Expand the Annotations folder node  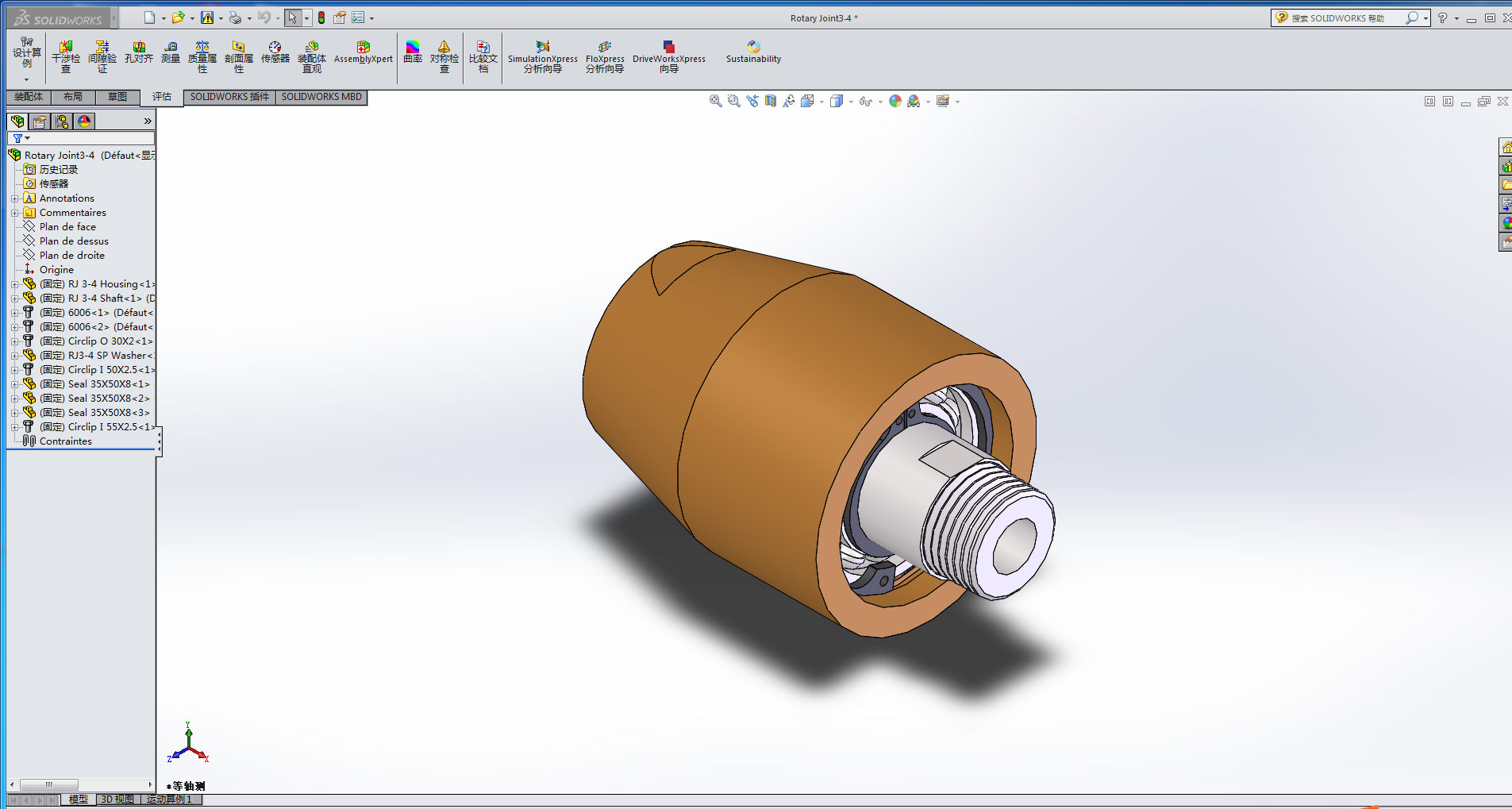pos(14,198)
